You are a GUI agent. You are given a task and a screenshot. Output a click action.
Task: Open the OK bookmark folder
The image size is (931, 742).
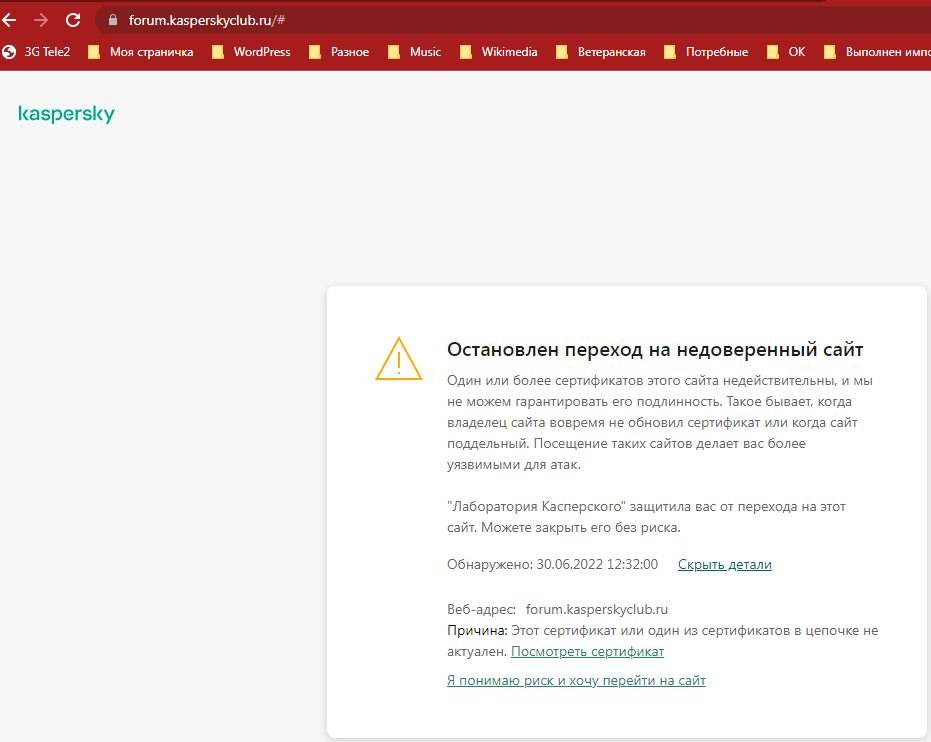[786, 52]
